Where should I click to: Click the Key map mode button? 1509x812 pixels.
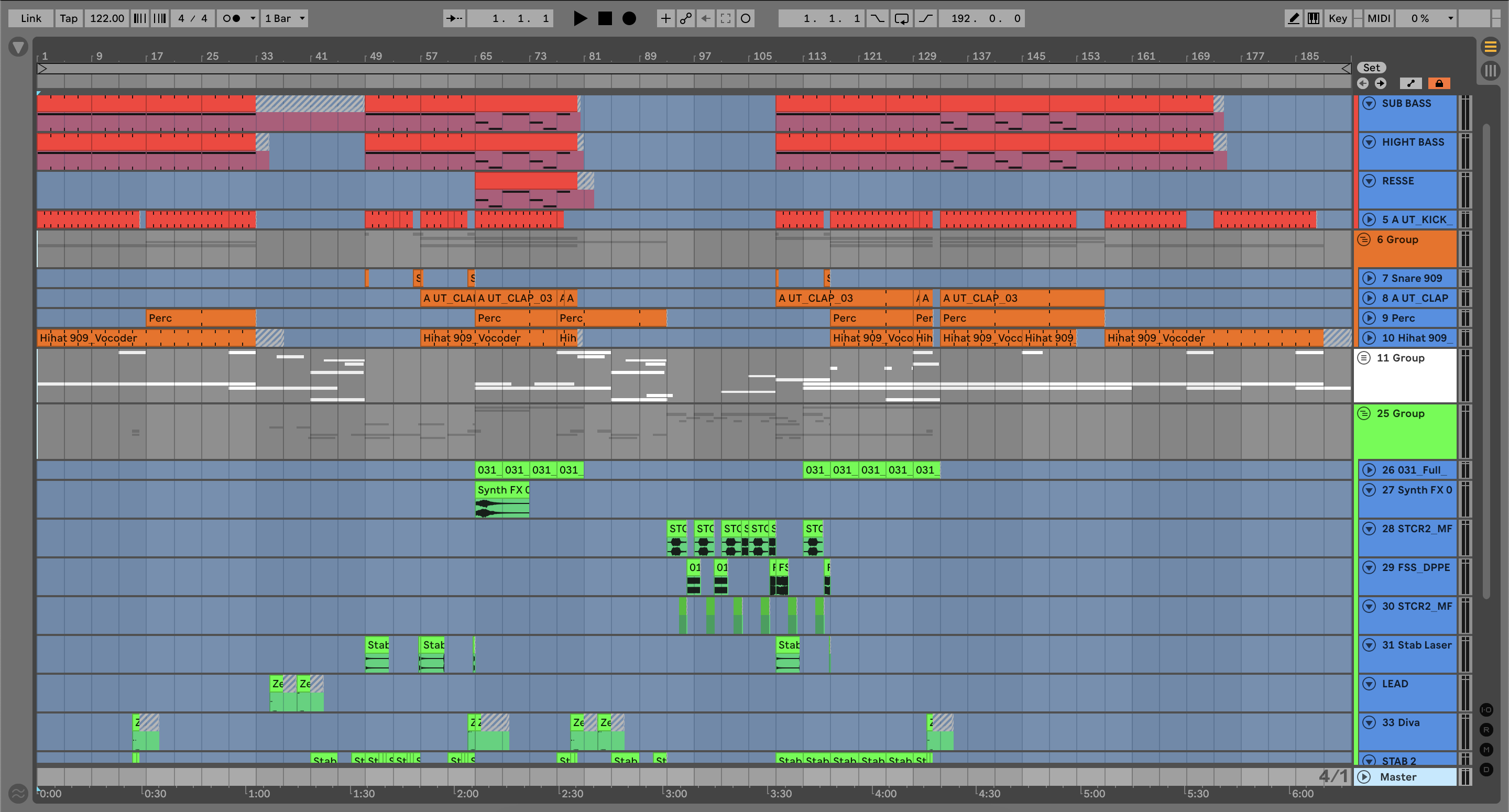[1337, 18]
